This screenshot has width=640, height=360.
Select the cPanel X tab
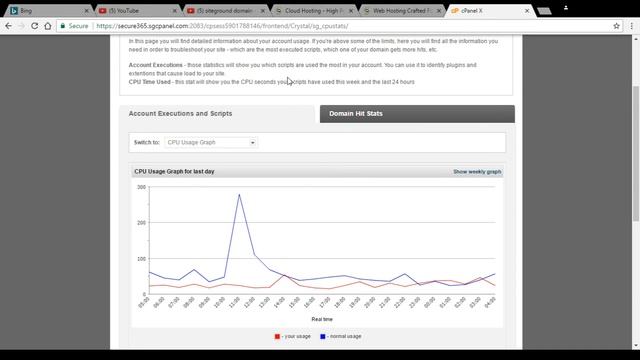coord(490,11)
